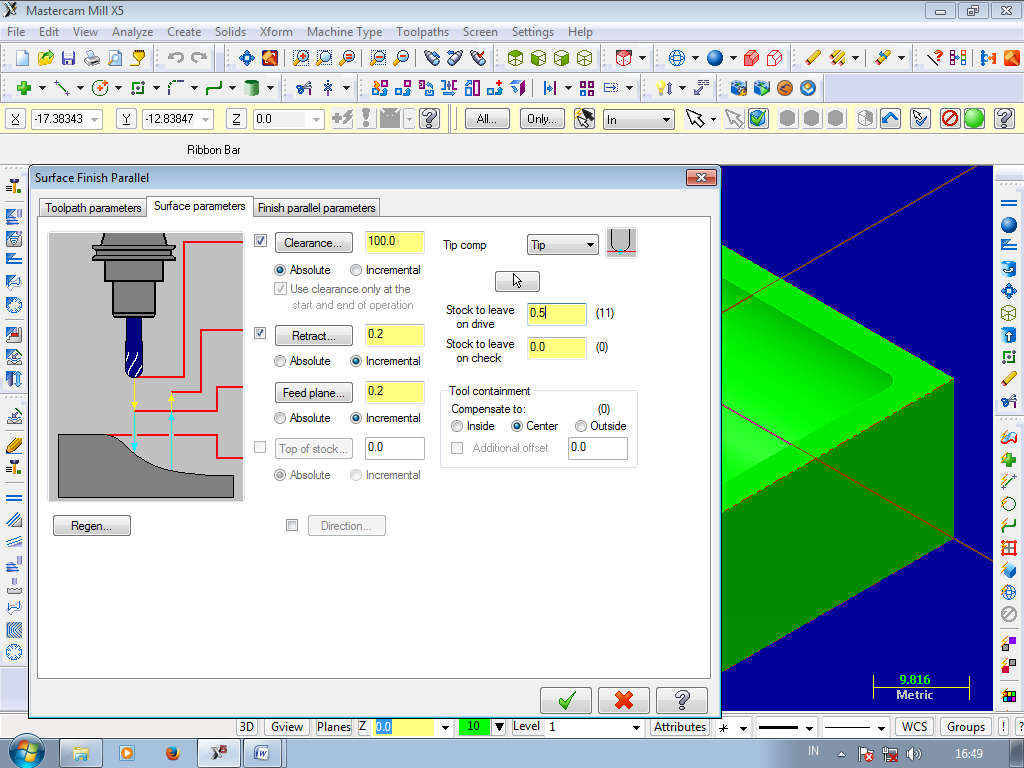Toggle the Clearance checkbox
The image size is (1024, 768).
click(x=260, y=241)
